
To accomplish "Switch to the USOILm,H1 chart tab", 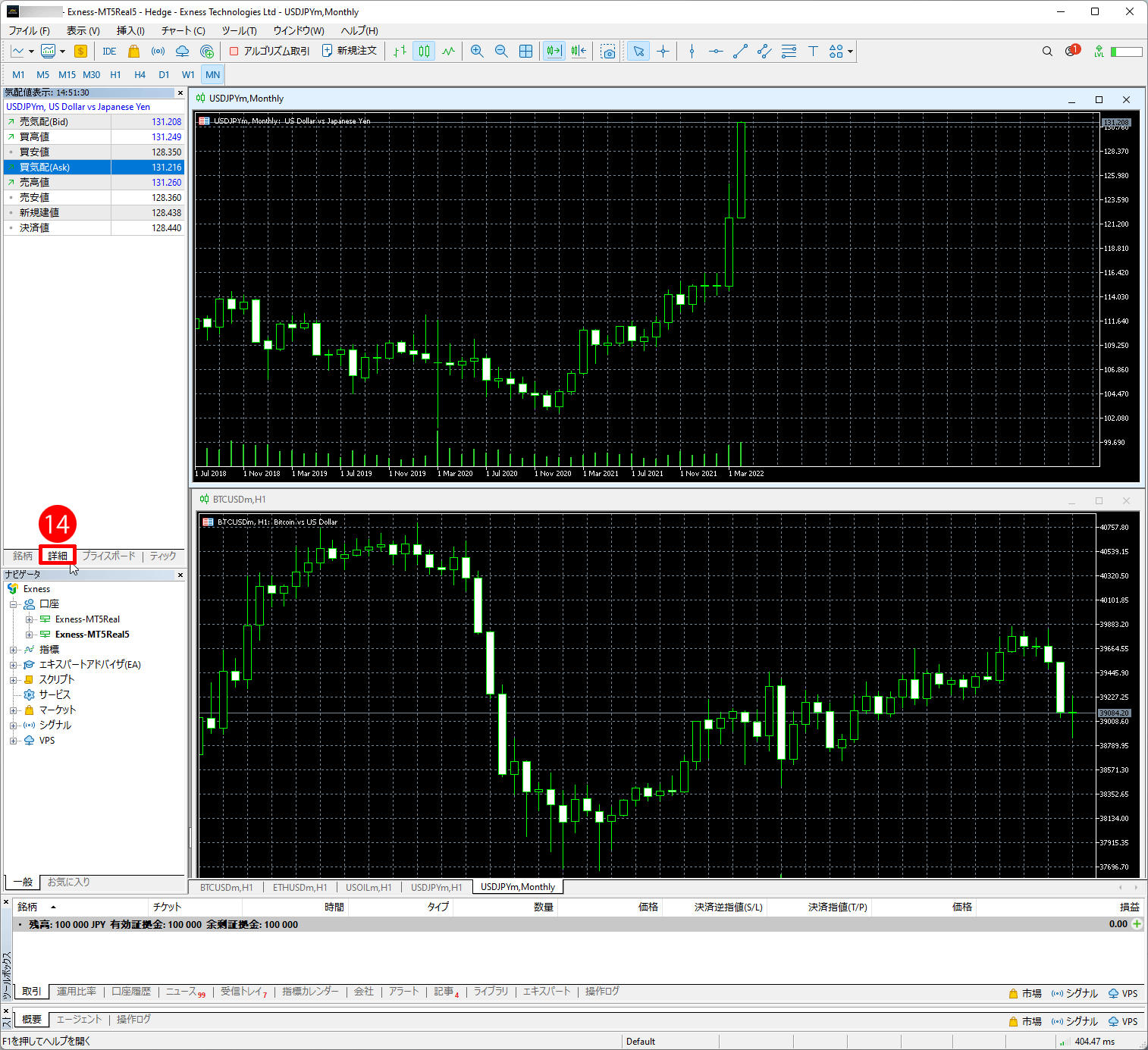I will pyautogui.click(x=369, y=887).
